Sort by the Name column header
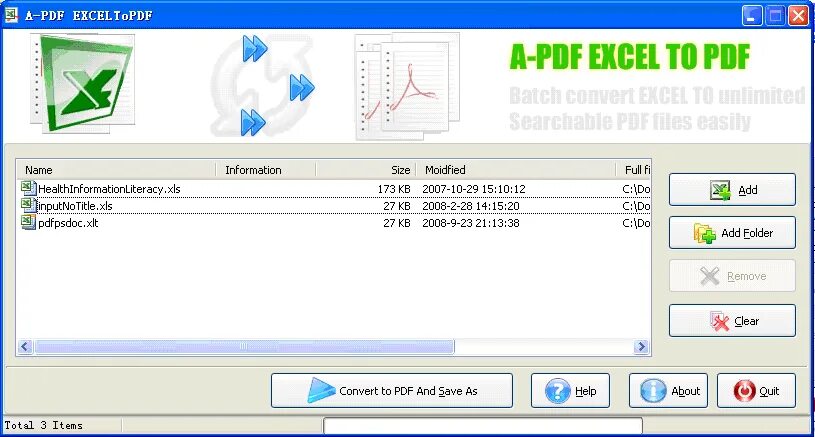The width and height of the screenshot is (815, 437). coord(116,169)
